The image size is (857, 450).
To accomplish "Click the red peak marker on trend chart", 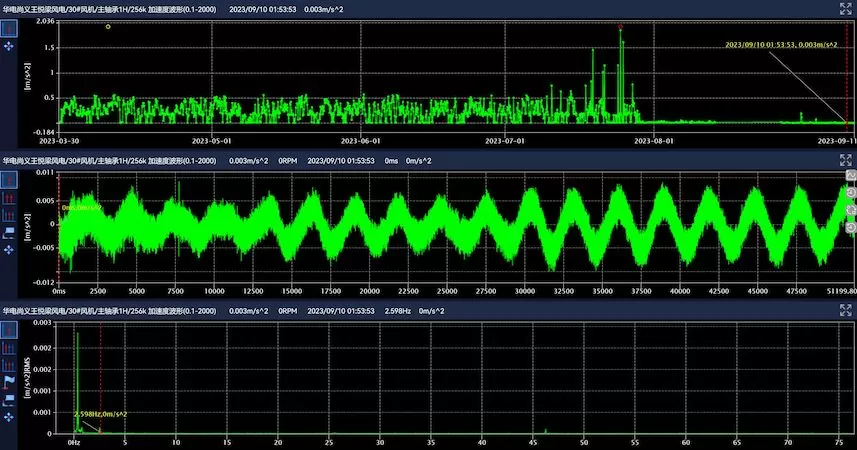I will 621,27.
